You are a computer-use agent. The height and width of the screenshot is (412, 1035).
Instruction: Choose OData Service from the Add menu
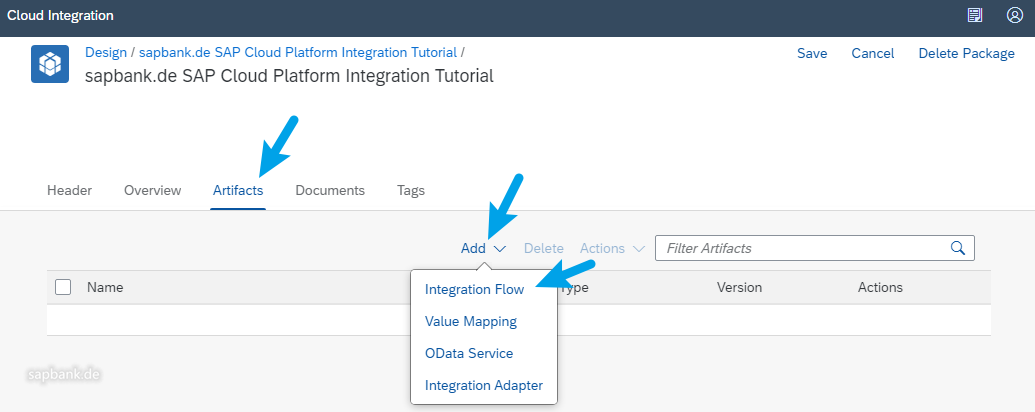(469, 353)
